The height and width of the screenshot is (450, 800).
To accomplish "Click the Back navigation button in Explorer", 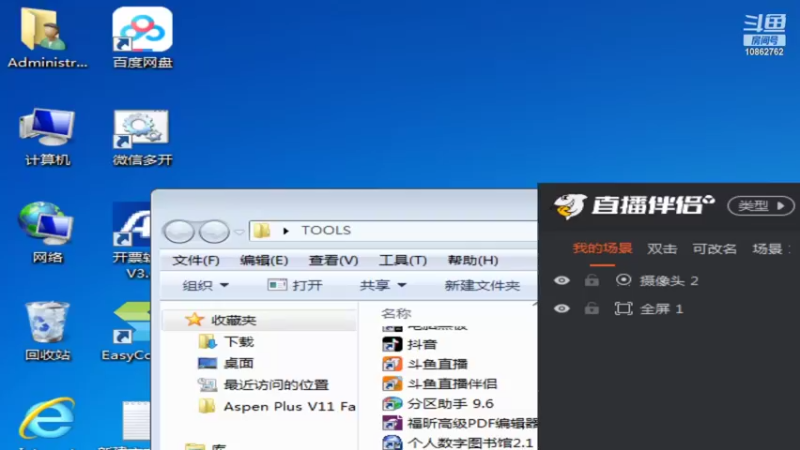I will tap(179, 232).
